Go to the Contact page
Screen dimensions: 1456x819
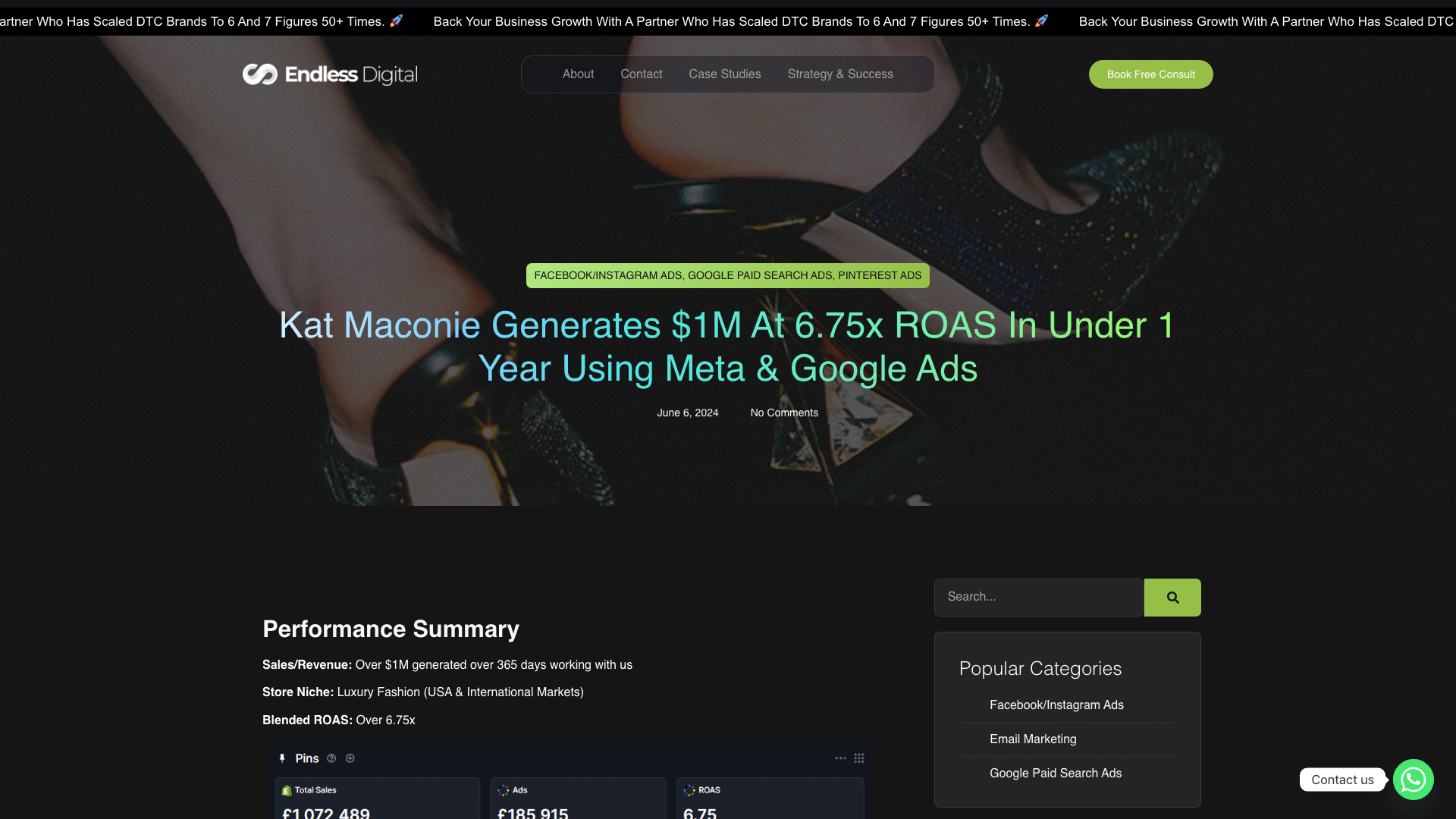tap(642, 74)
